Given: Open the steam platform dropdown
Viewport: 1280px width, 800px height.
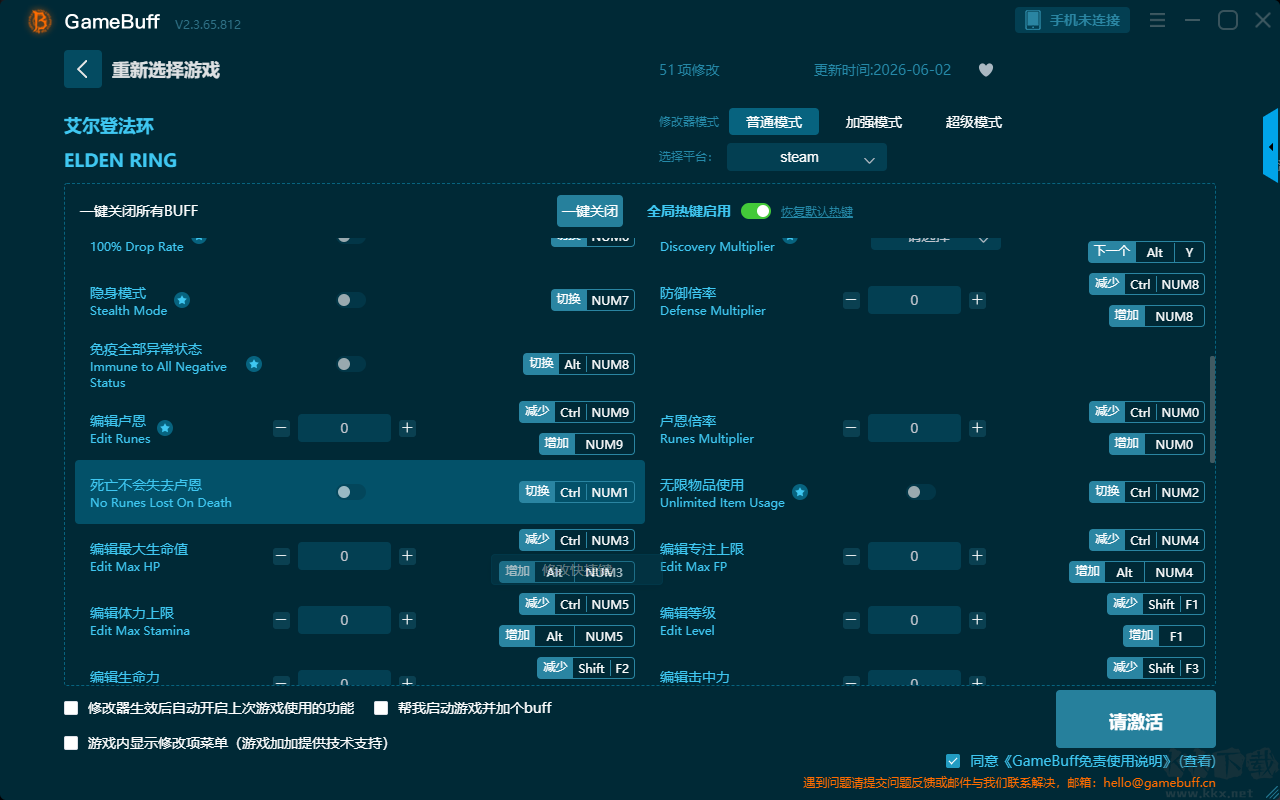Looking at the screenshot, I should [x=807, y=157].
